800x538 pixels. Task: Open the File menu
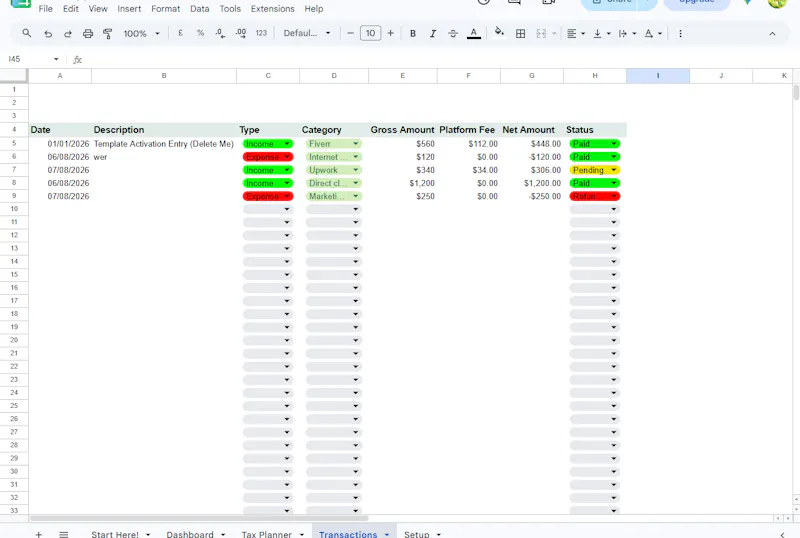(45, 9)
